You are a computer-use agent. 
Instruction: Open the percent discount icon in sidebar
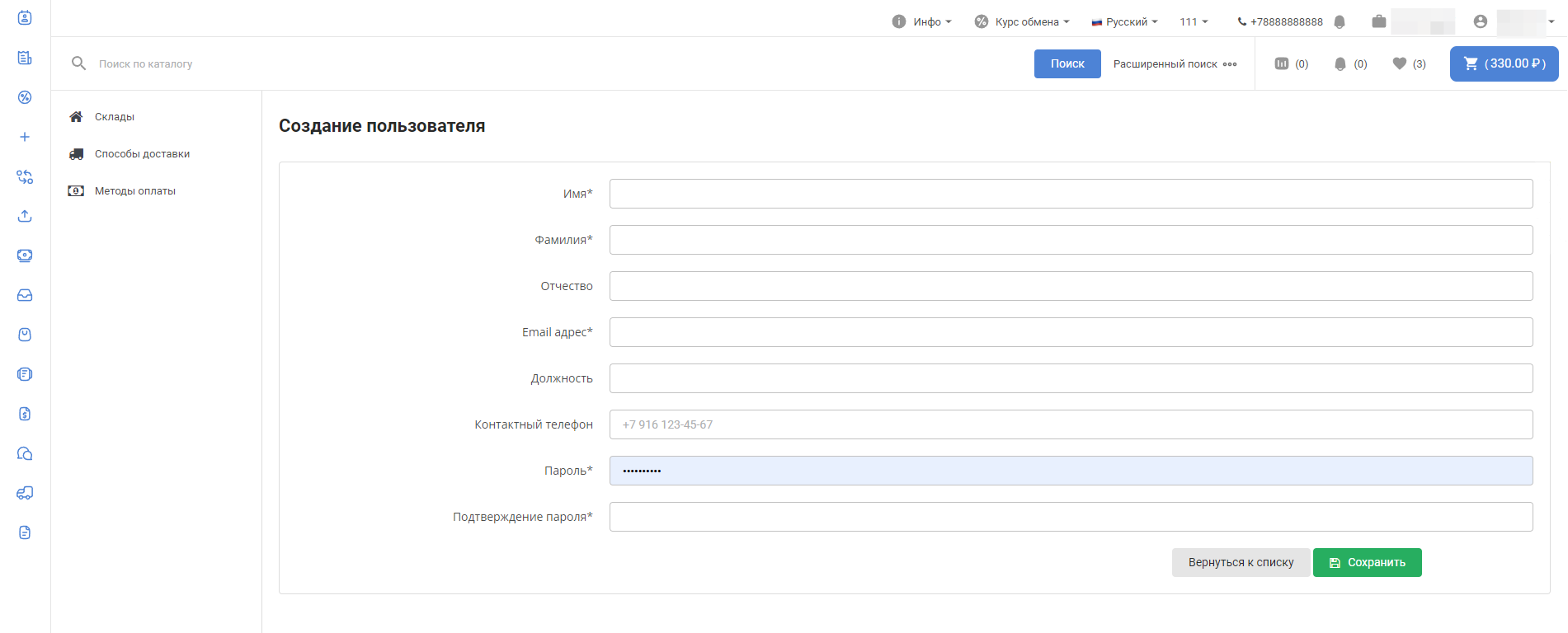(25, 97)
